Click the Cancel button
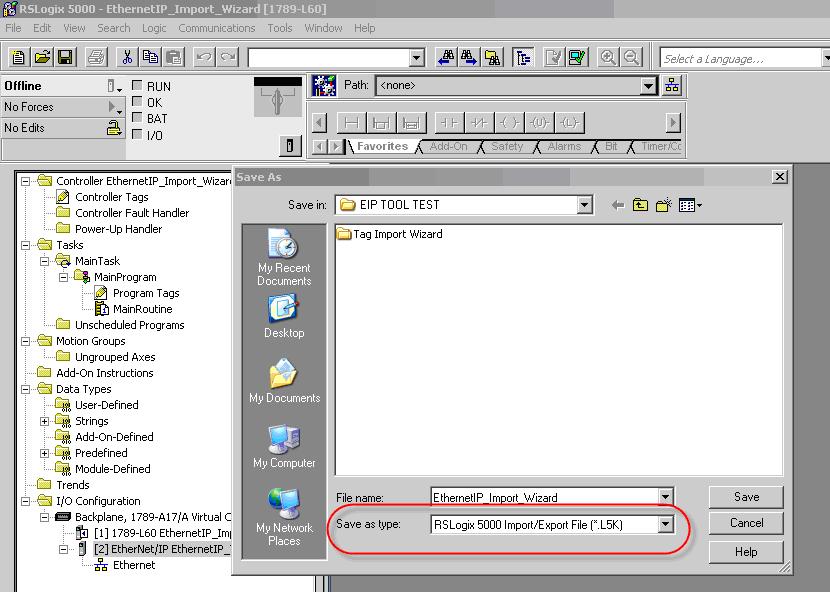 [746, 523]
